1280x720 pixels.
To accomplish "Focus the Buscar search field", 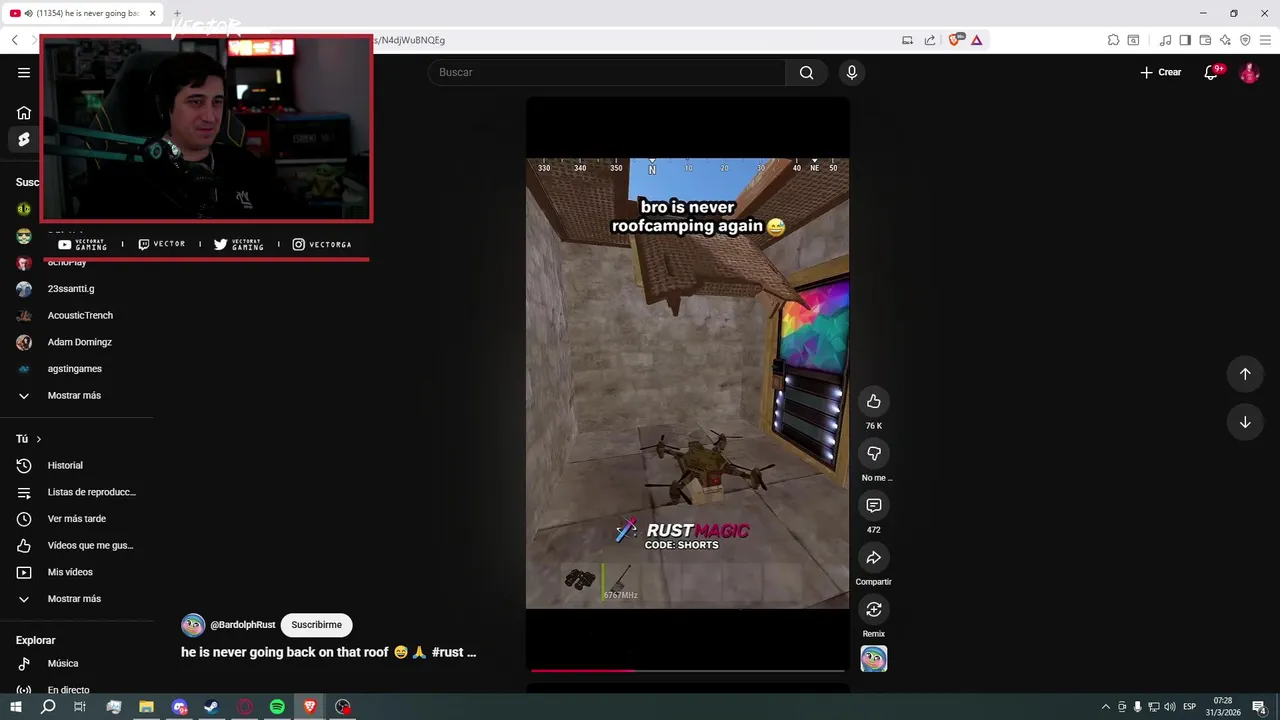I will pyautogui.click(x=607, y=72).
